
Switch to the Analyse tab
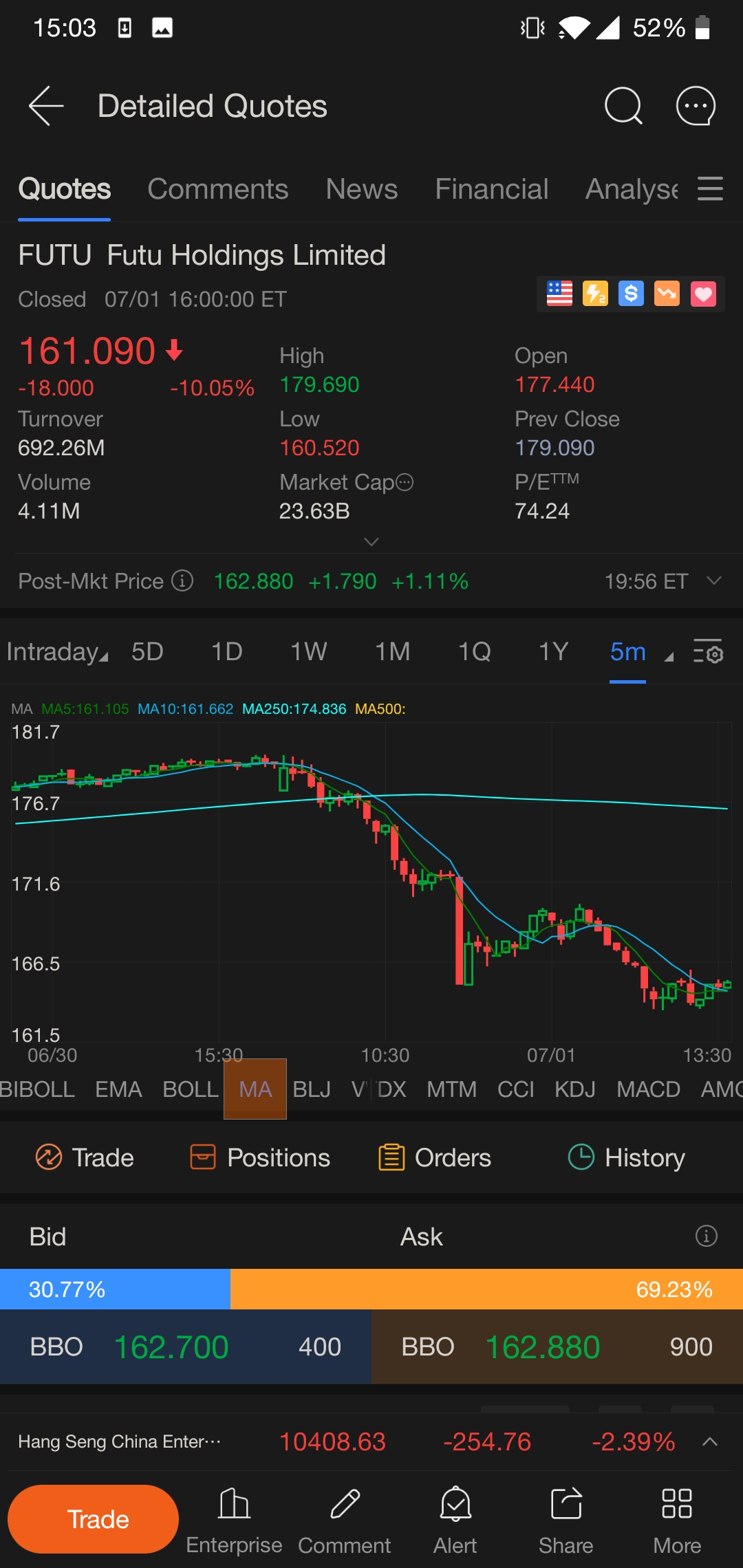632,189
